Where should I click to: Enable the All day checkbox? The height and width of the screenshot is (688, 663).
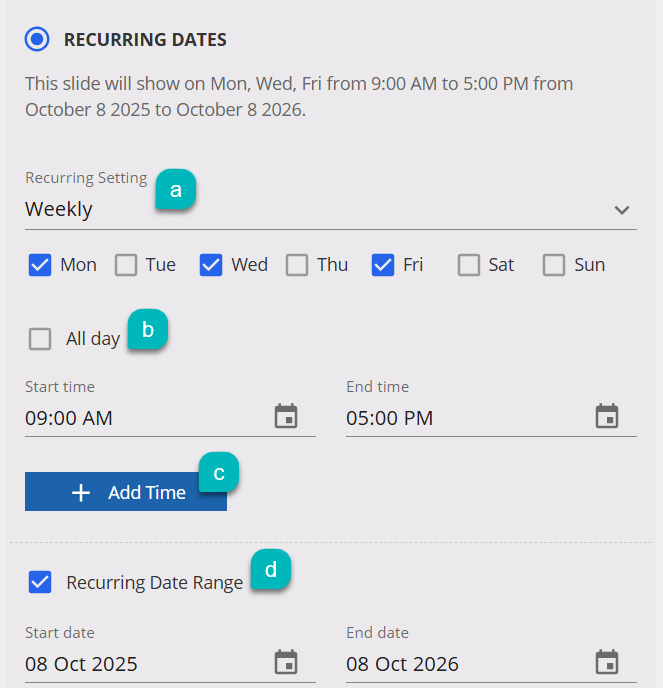click(40, 339)
